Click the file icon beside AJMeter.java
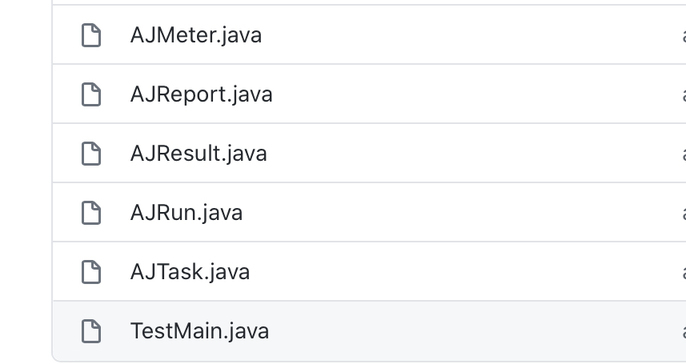Viewport: 686px width, 364px height. point(91,35)
